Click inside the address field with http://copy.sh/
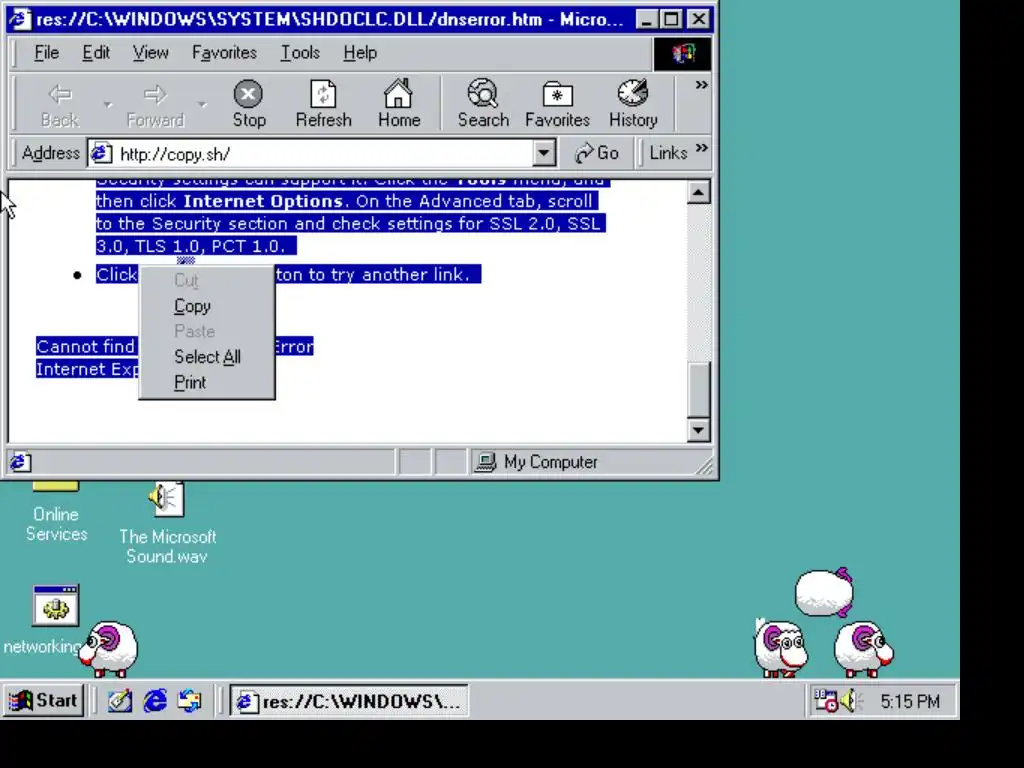The height and width of the screenshot is (768, 1024). tap(323, 153)
